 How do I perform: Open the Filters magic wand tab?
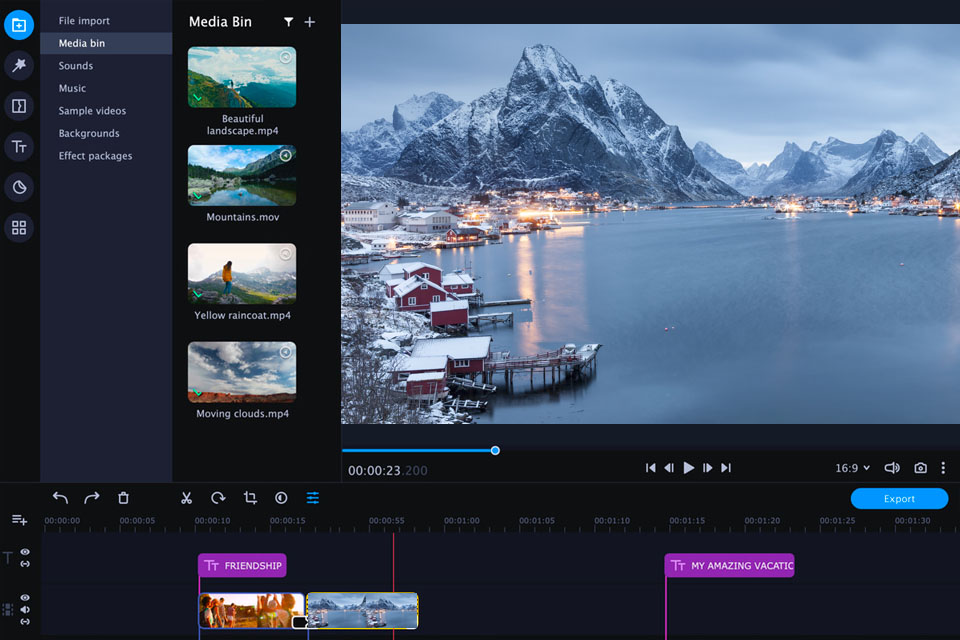(x=19, y=65)
